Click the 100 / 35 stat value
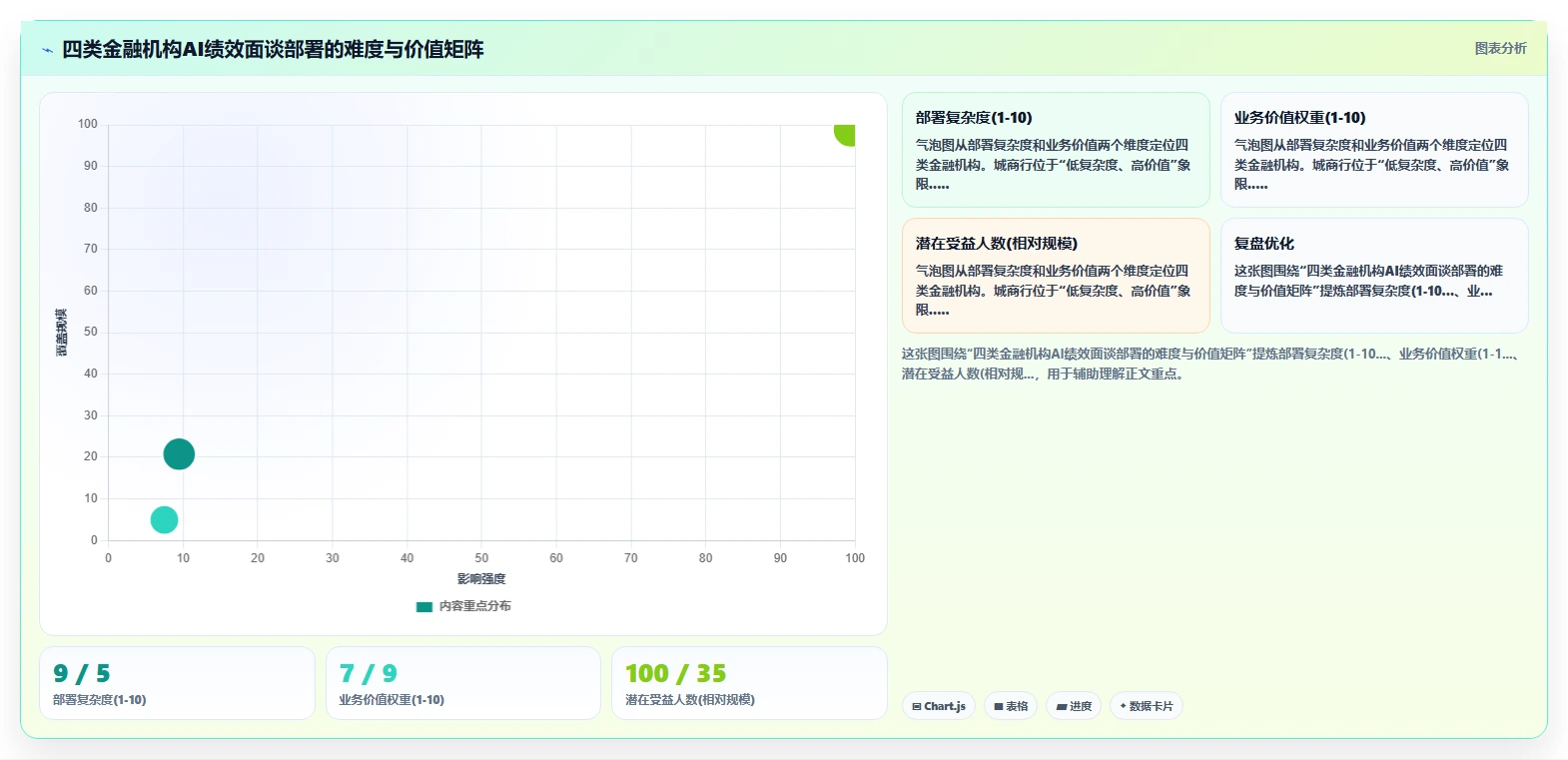1568x760 pixels. click(x=675, y=674)
